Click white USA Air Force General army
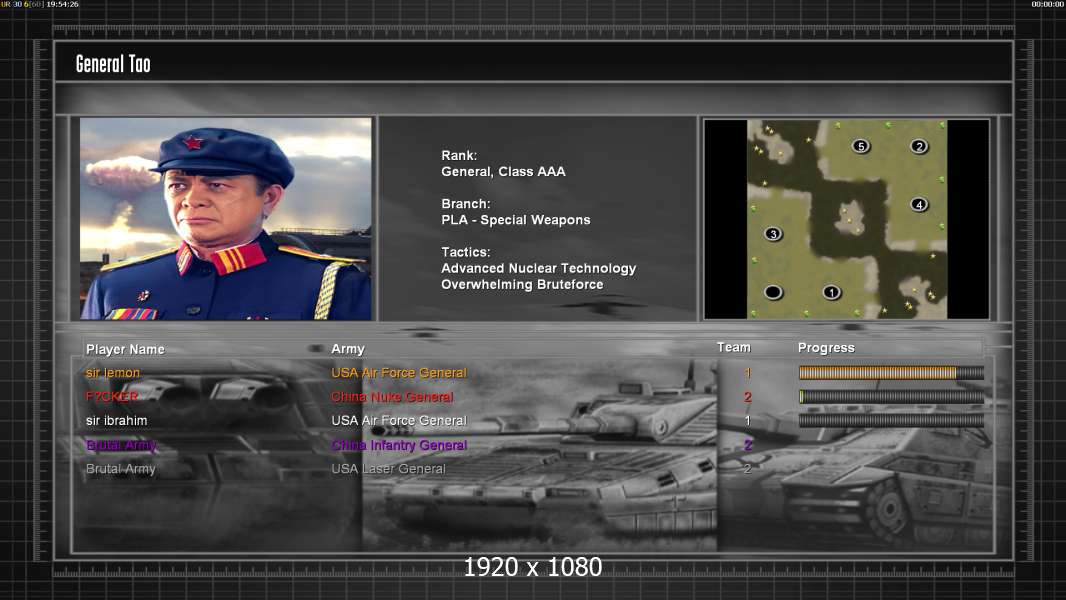Image resolution: width=1066 pixels, height=600 pixels. pos(399,421)
